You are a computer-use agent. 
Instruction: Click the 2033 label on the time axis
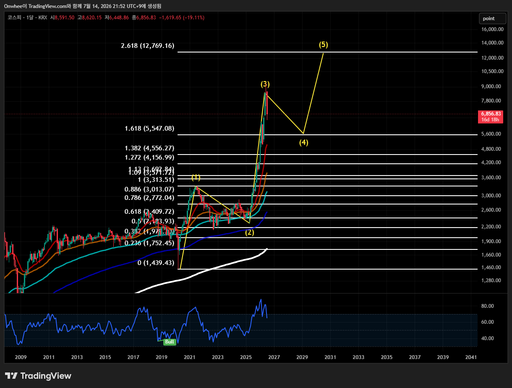tap(358, 357)
